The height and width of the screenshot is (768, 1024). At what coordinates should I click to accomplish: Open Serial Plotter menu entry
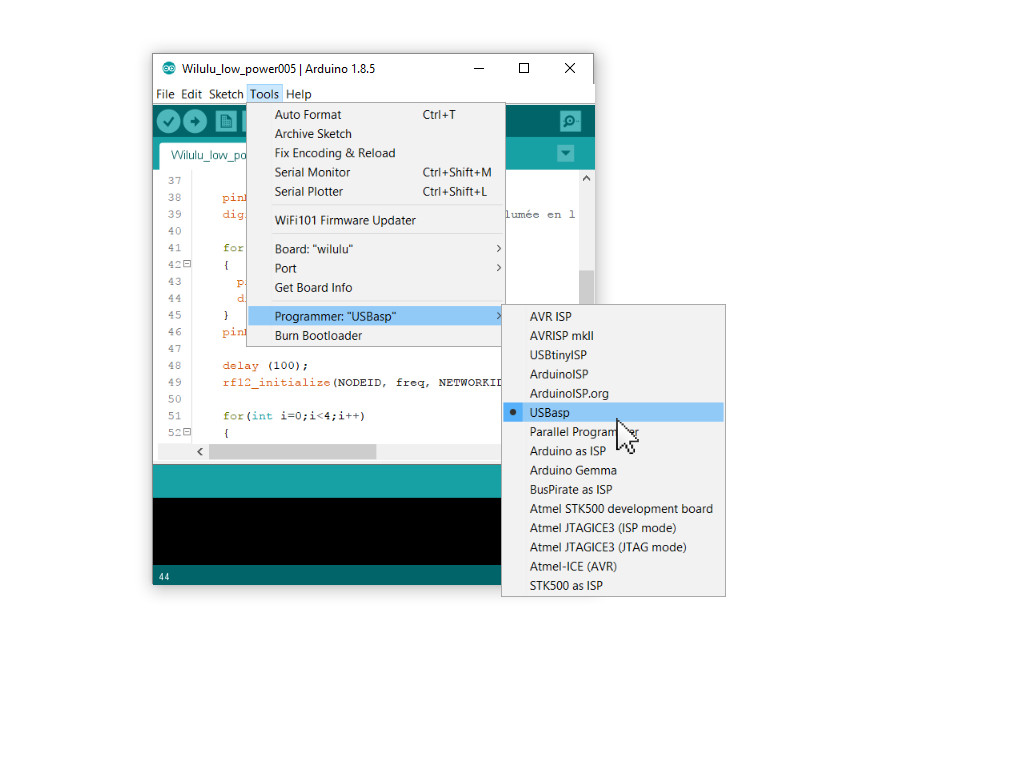(x=376, y=191)
